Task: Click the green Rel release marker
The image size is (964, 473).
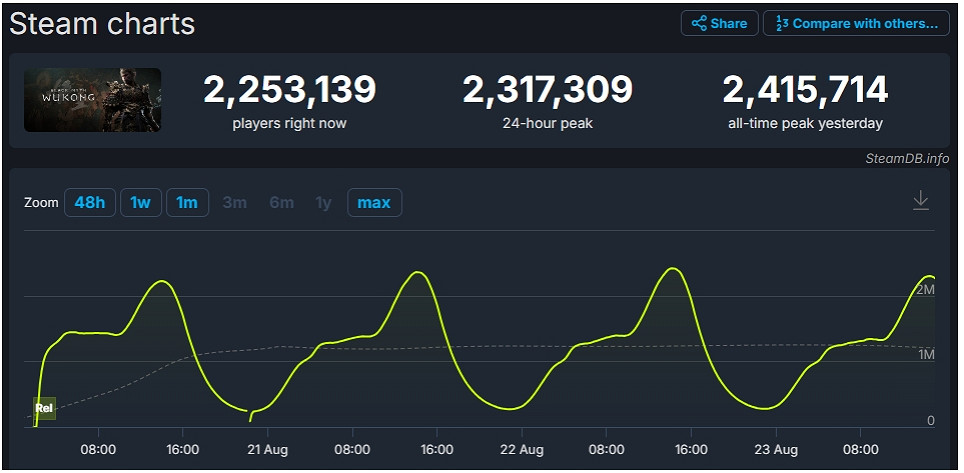Action: (44, 408)
